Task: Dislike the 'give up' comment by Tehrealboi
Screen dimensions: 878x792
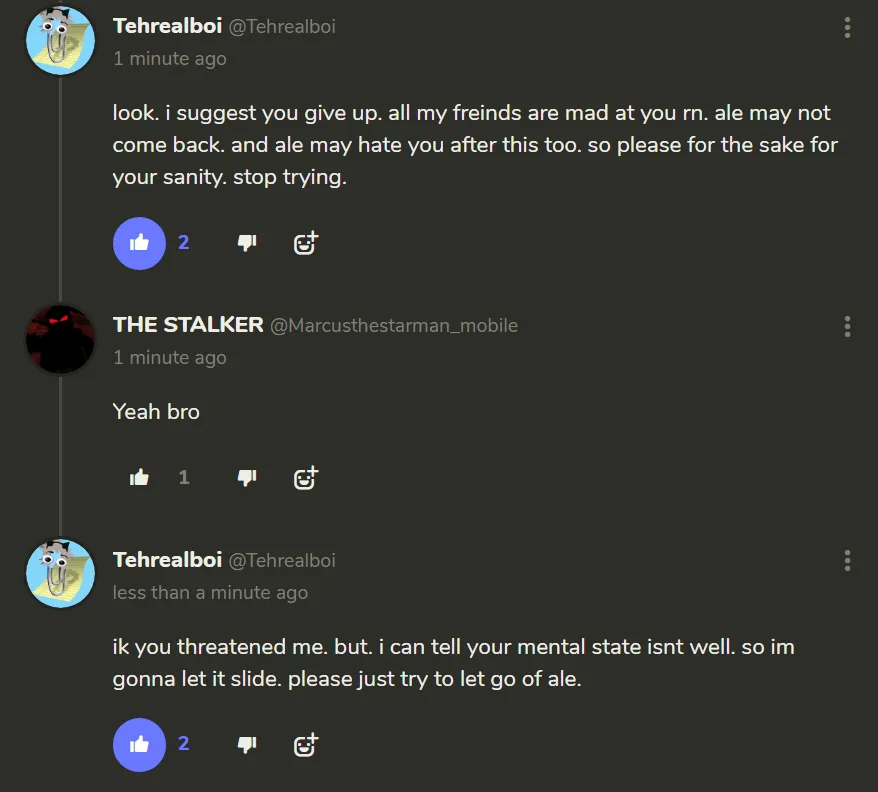Action: point(247,243)
